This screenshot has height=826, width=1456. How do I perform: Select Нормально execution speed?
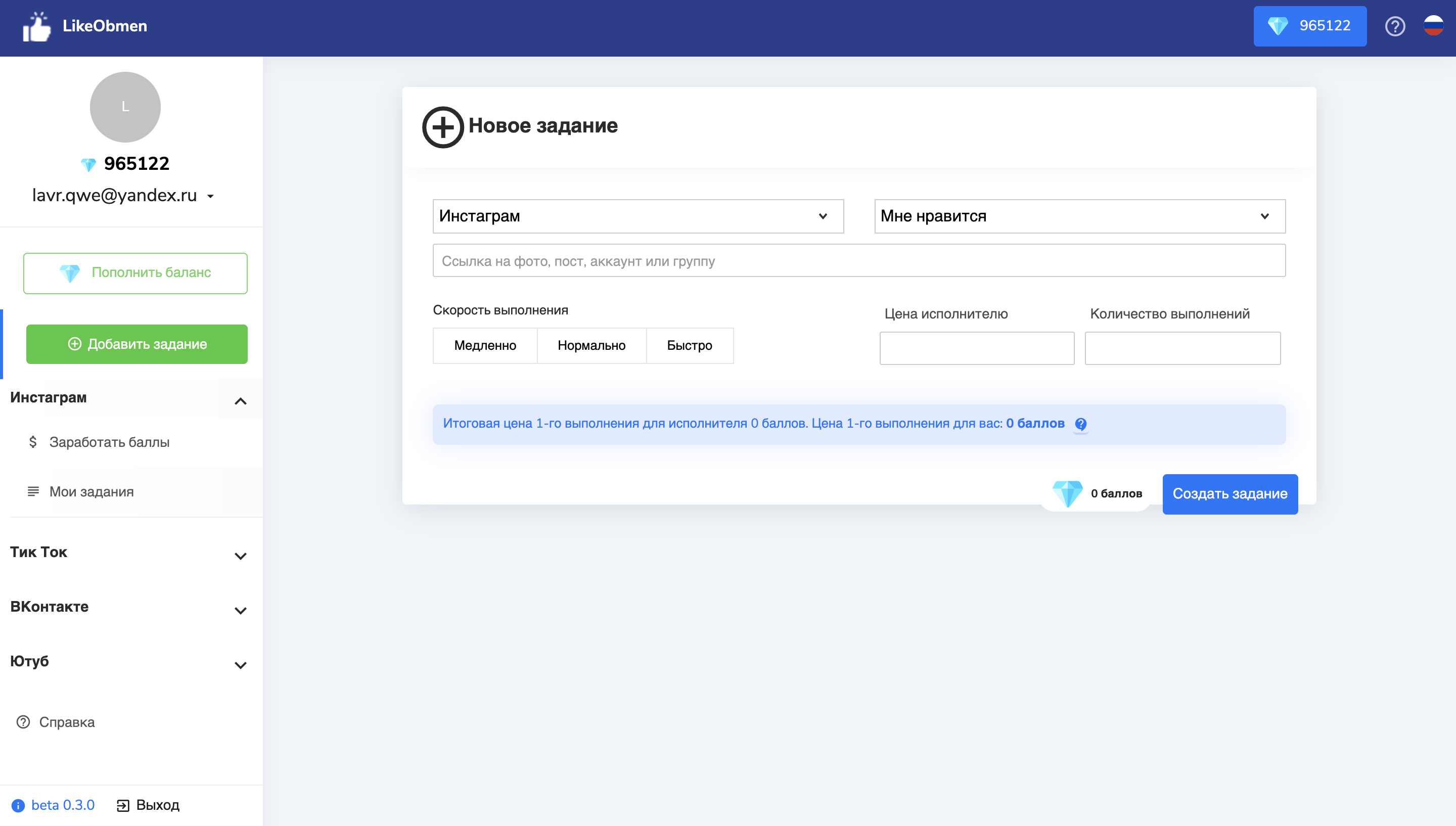click(591, 345)
